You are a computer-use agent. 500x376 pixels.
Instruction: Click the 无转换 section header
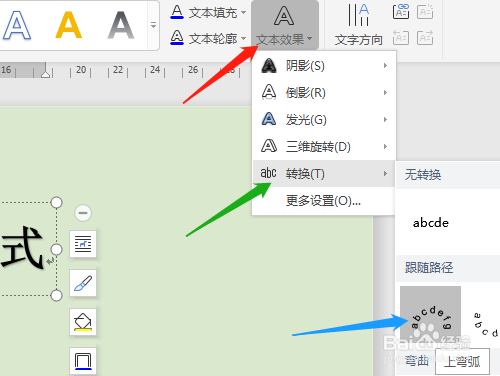point(423,175)
